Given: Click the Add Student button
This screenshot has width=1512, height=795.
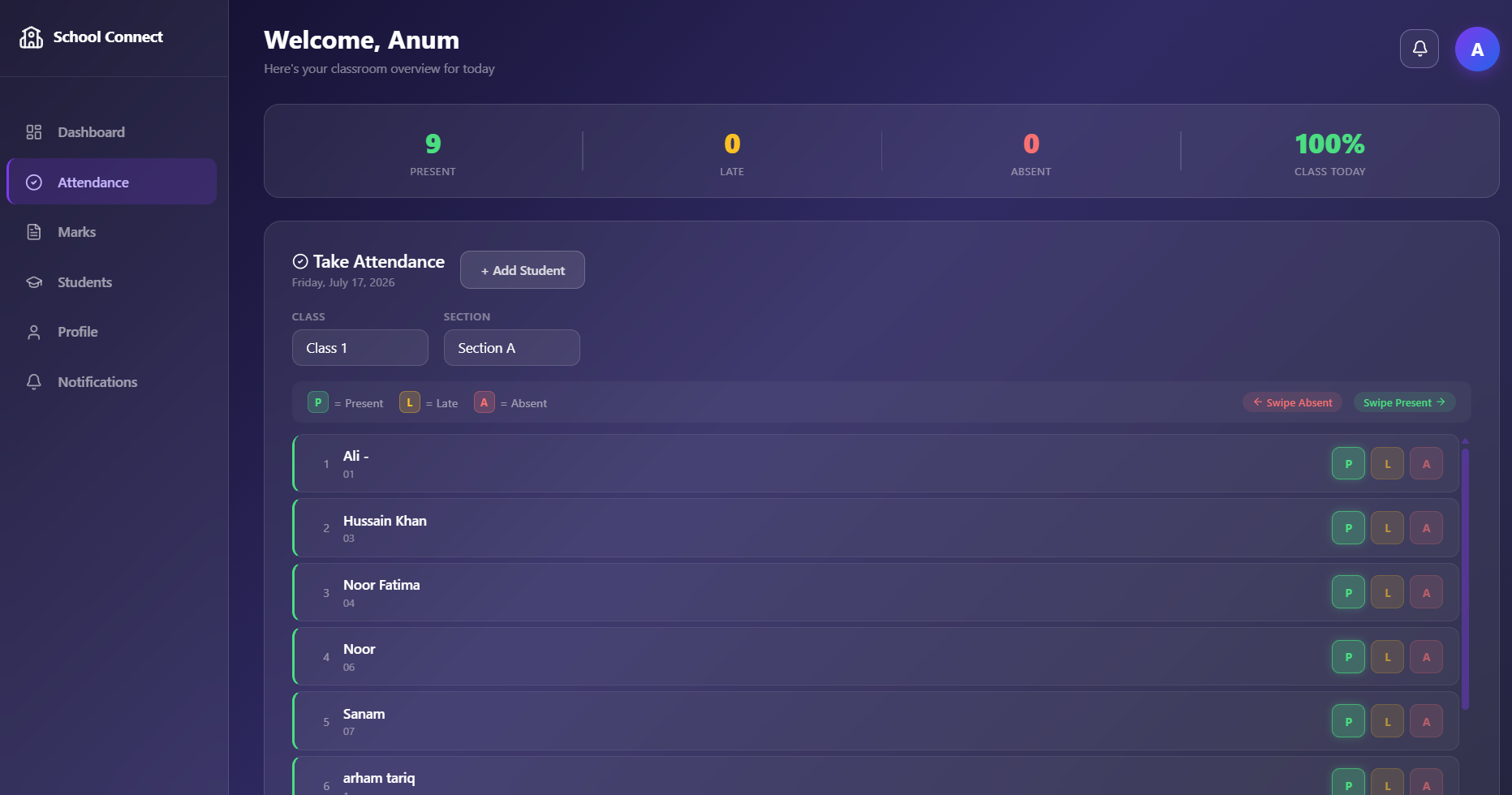Looking at the screenshot, I should pos(523,270).
